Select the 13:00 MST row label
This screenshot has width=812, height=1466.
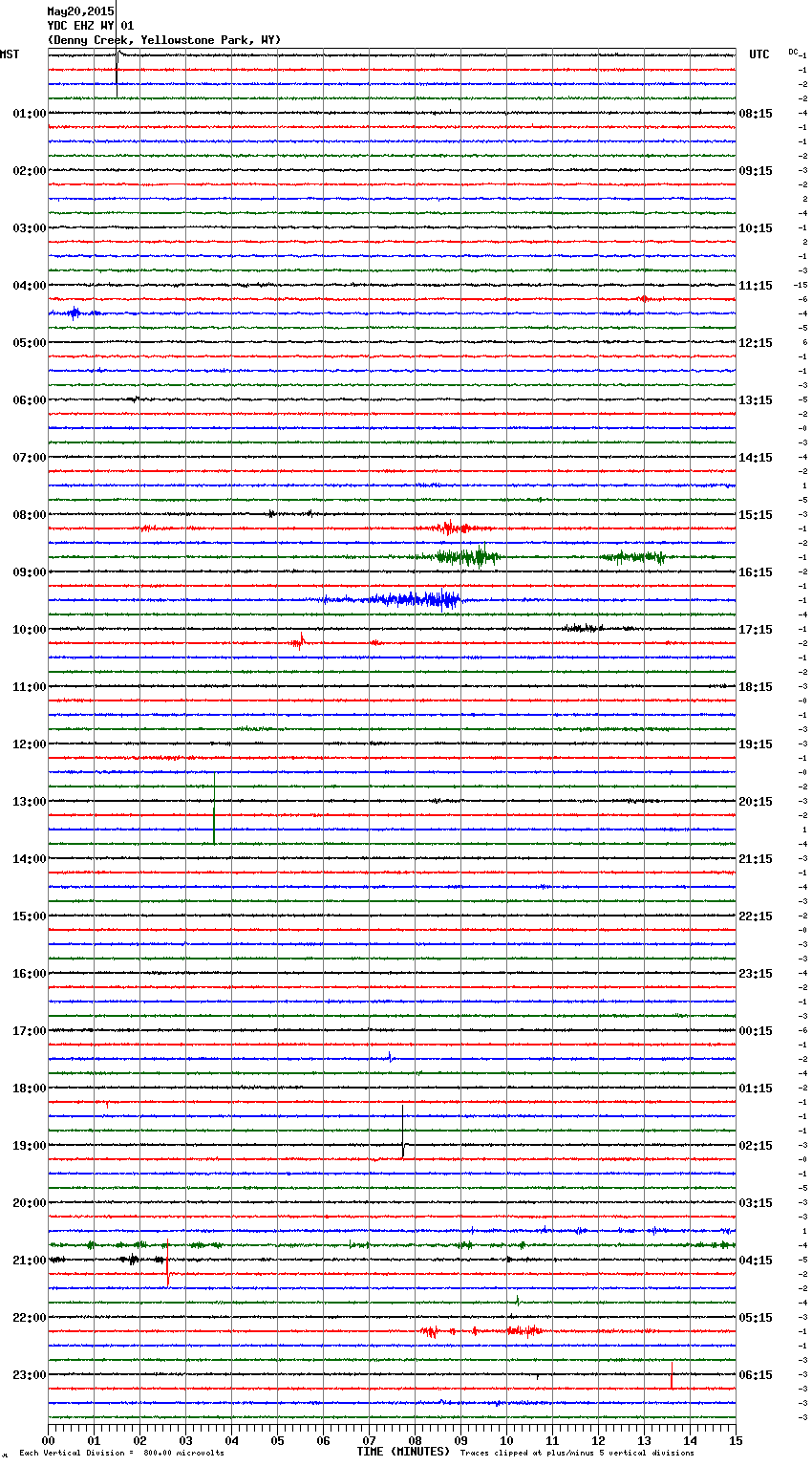point(30,802)
